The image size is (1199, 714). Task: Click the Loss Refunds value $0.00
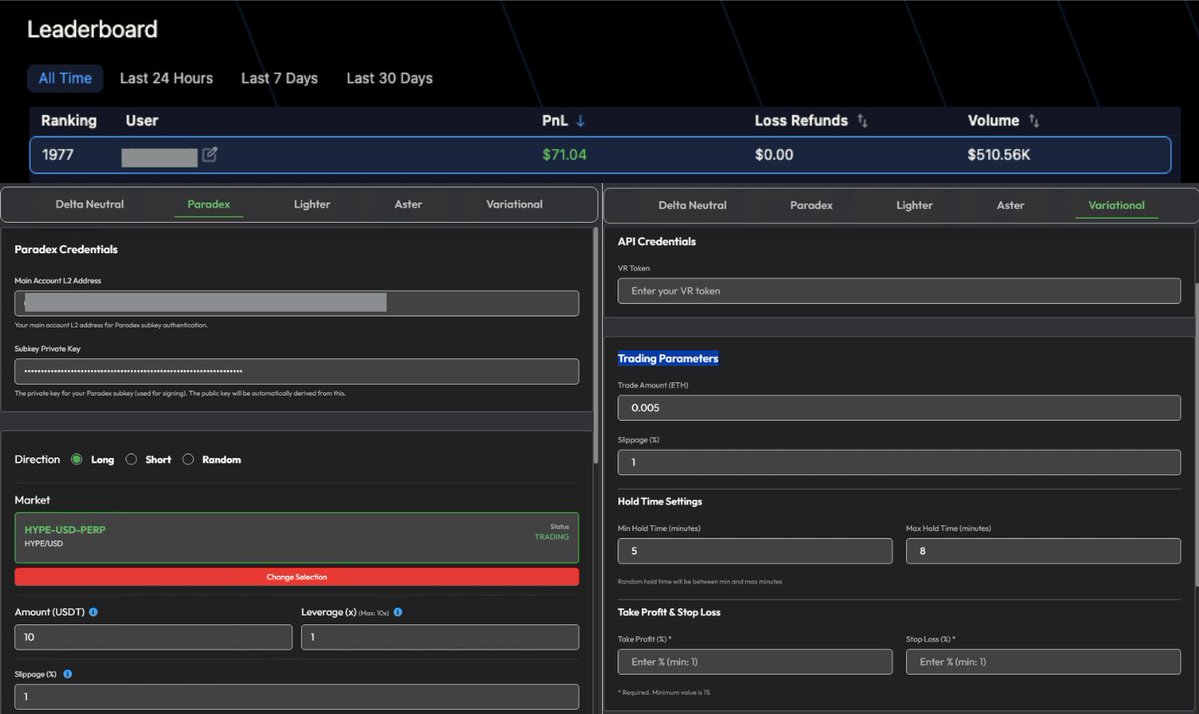(774, 154)
